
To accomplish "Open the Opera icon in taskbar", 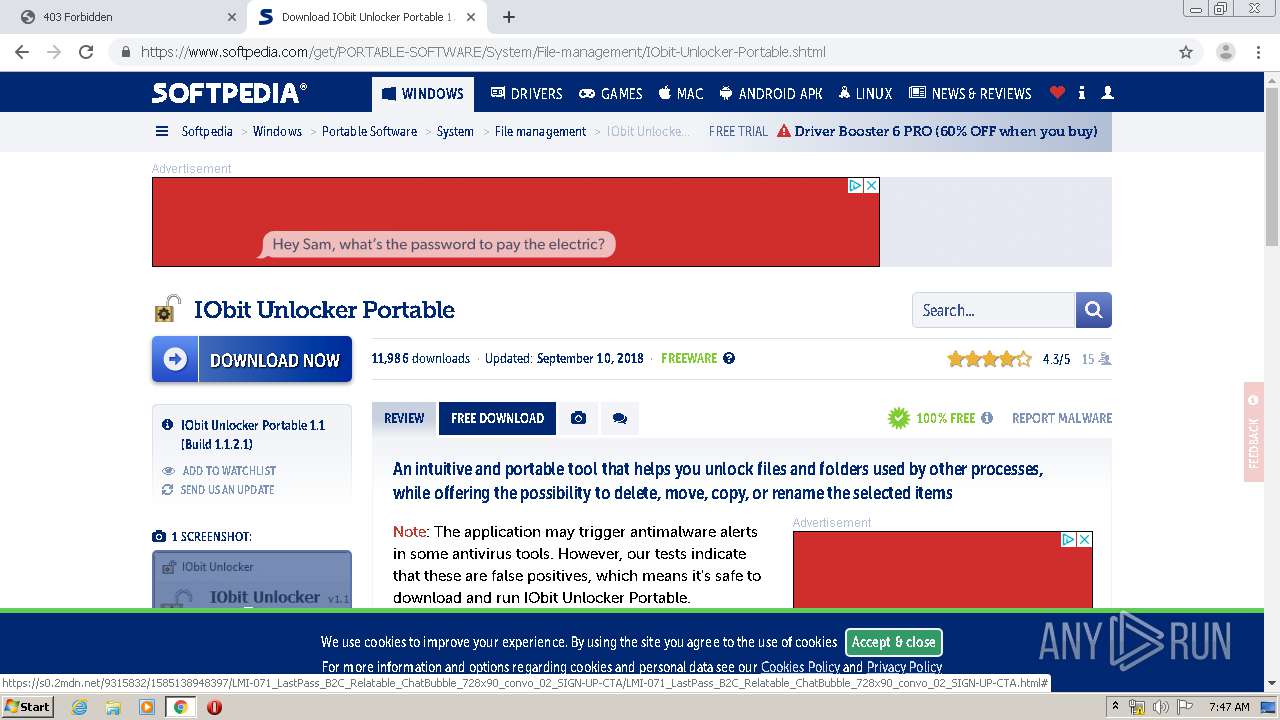I will 214,707.
